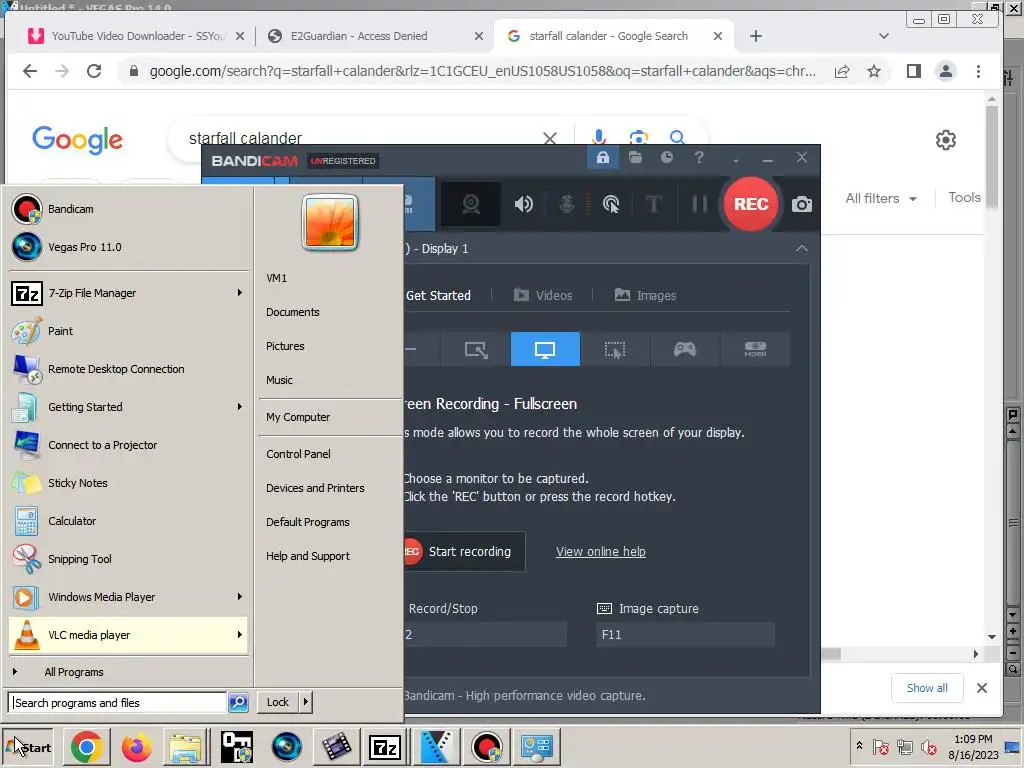This screenshot has height=768, width=1024.
Task: Open Bandicam scheduled recording clock icon
Action: [x=667, y=157]
